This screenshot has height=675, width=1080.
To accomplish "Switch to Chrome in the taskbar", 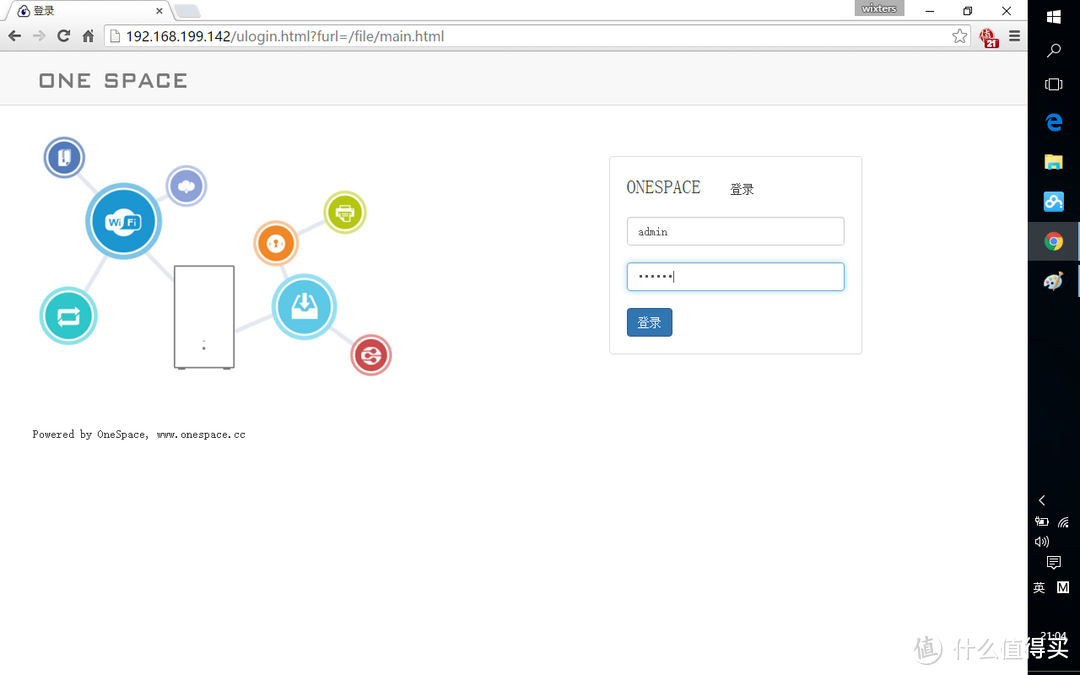I will click(x=1053, y=241).
